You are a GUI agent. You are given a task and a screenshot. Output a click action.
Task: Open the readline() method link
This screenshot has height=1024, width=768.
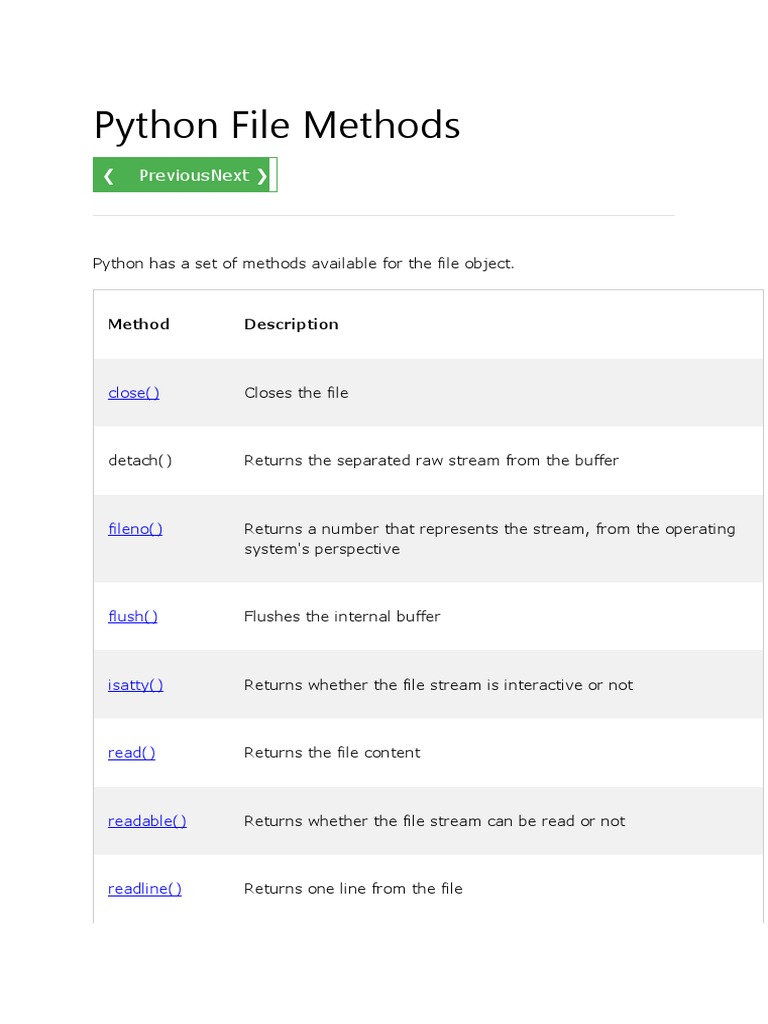click(x=144, y=889)
